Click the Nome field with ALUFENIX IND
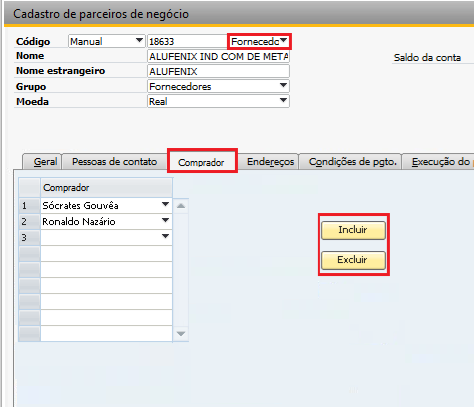Viewport: 474px width, 408px height. 218,56
